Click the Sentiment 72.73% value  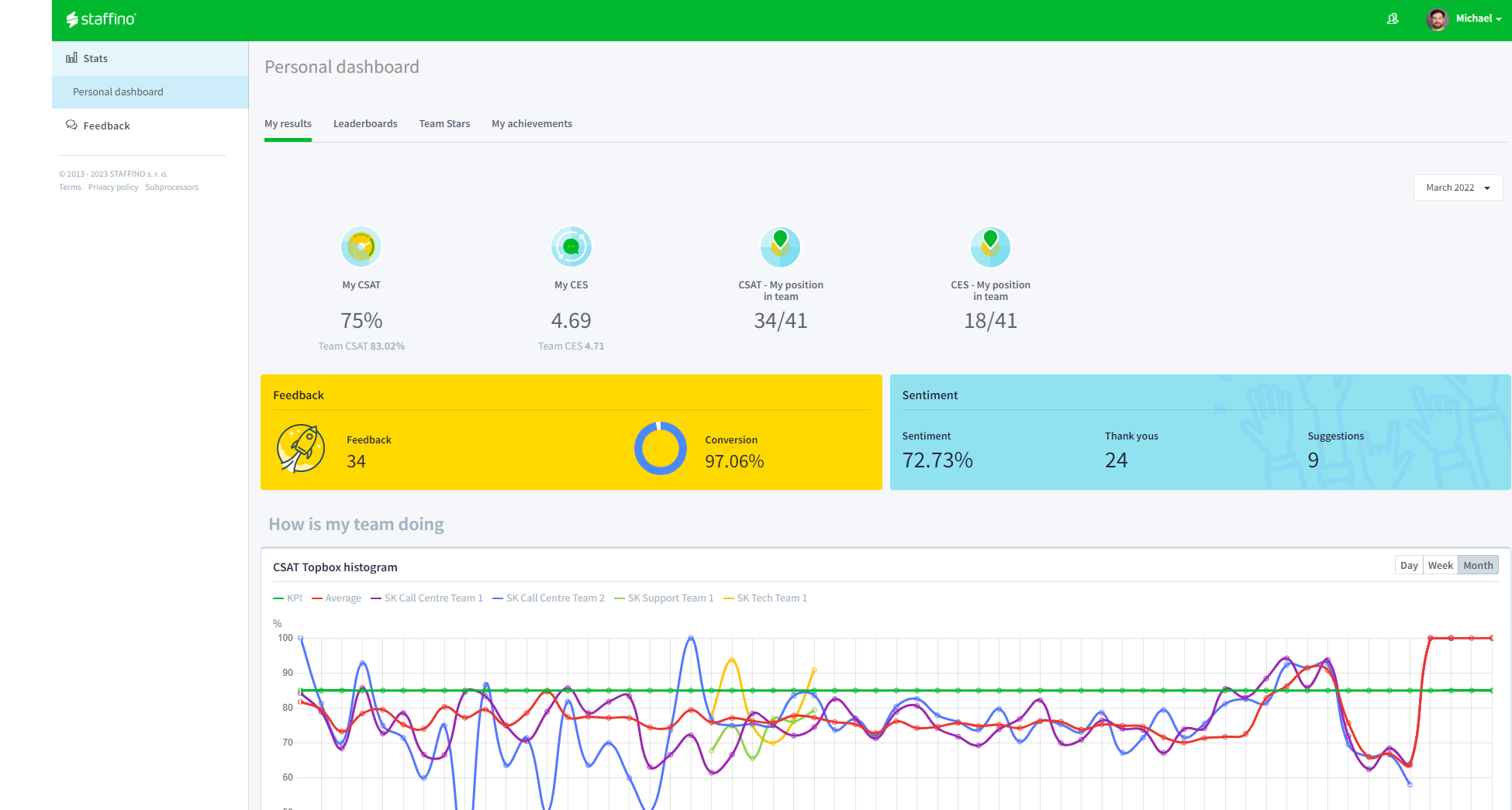[x=937, y=460]
